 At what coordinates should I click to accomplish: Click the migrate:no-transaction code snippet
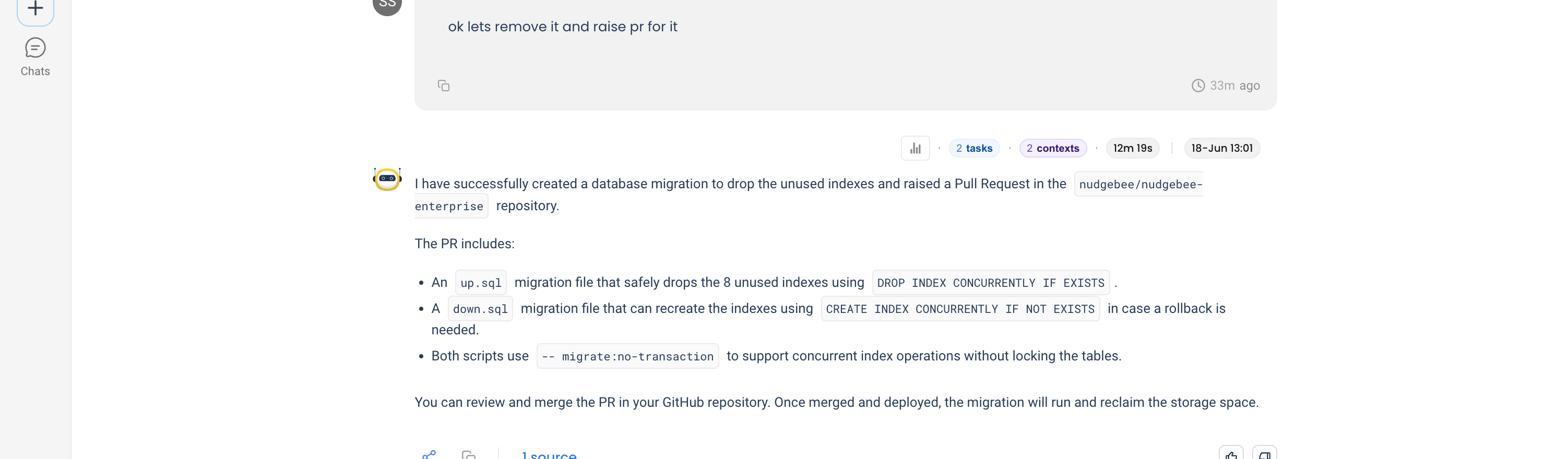click(627, 356)
